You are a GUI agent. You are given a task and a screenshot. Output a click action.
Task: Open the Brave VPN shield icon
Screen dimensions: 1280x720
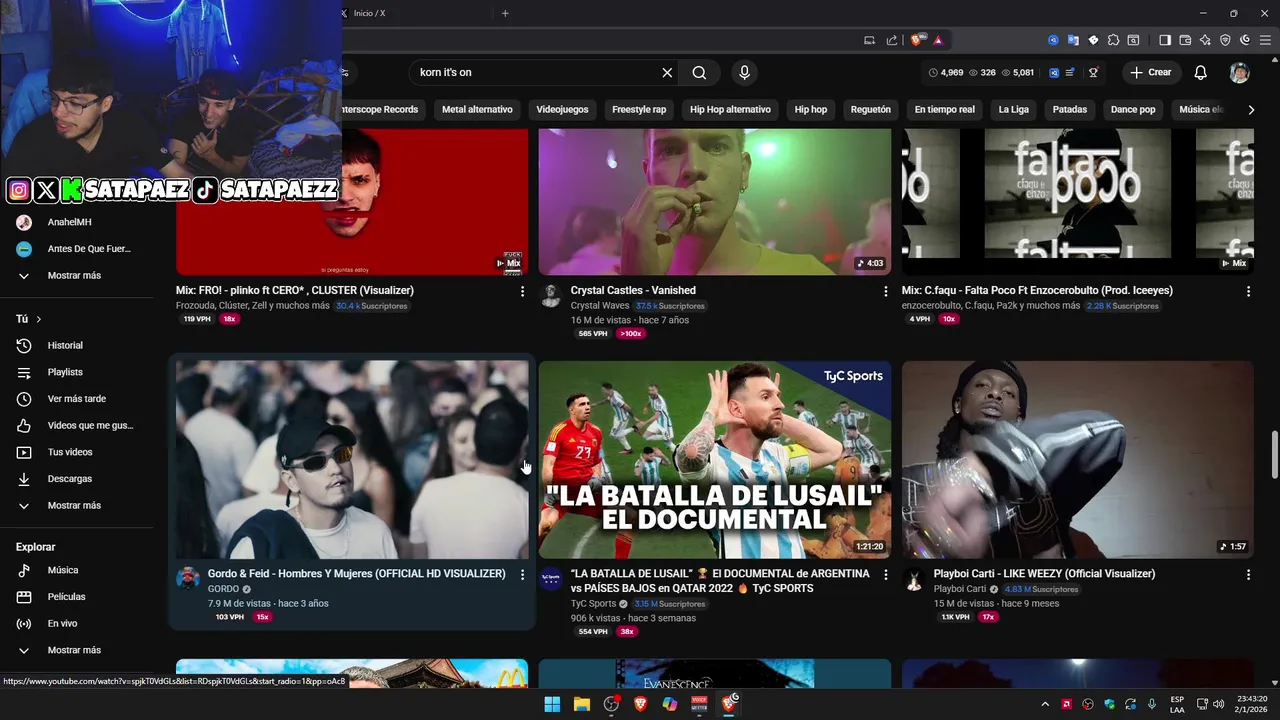1225,40
